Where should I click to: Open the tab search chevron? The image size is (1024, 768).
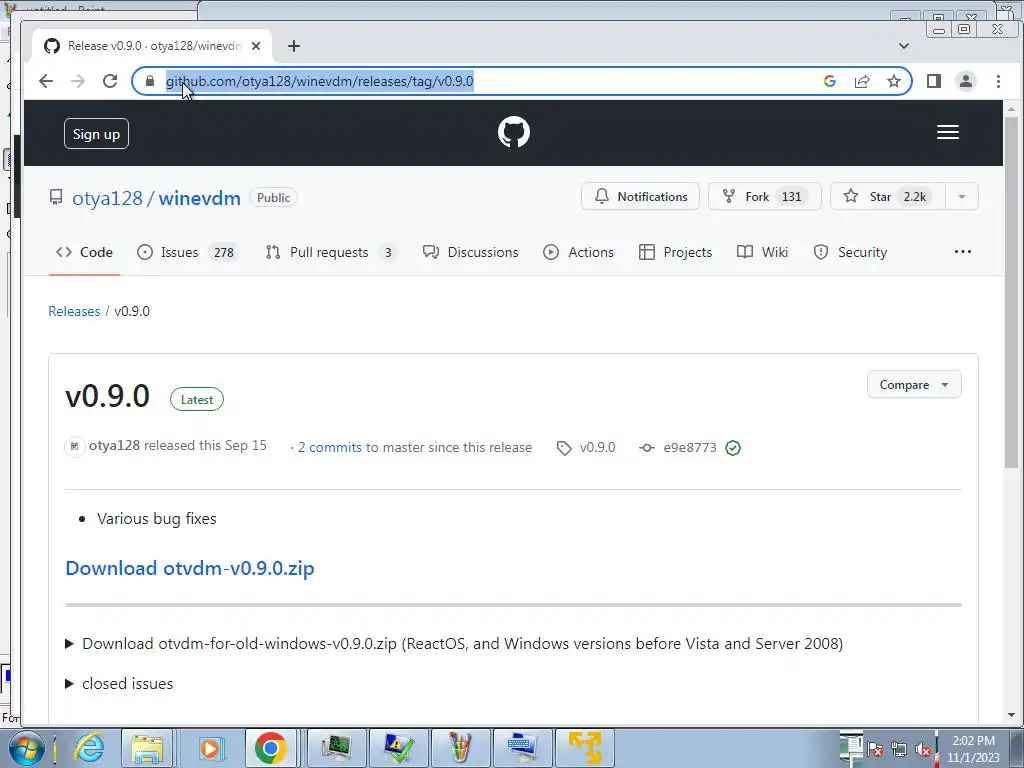tap(904, 46)
